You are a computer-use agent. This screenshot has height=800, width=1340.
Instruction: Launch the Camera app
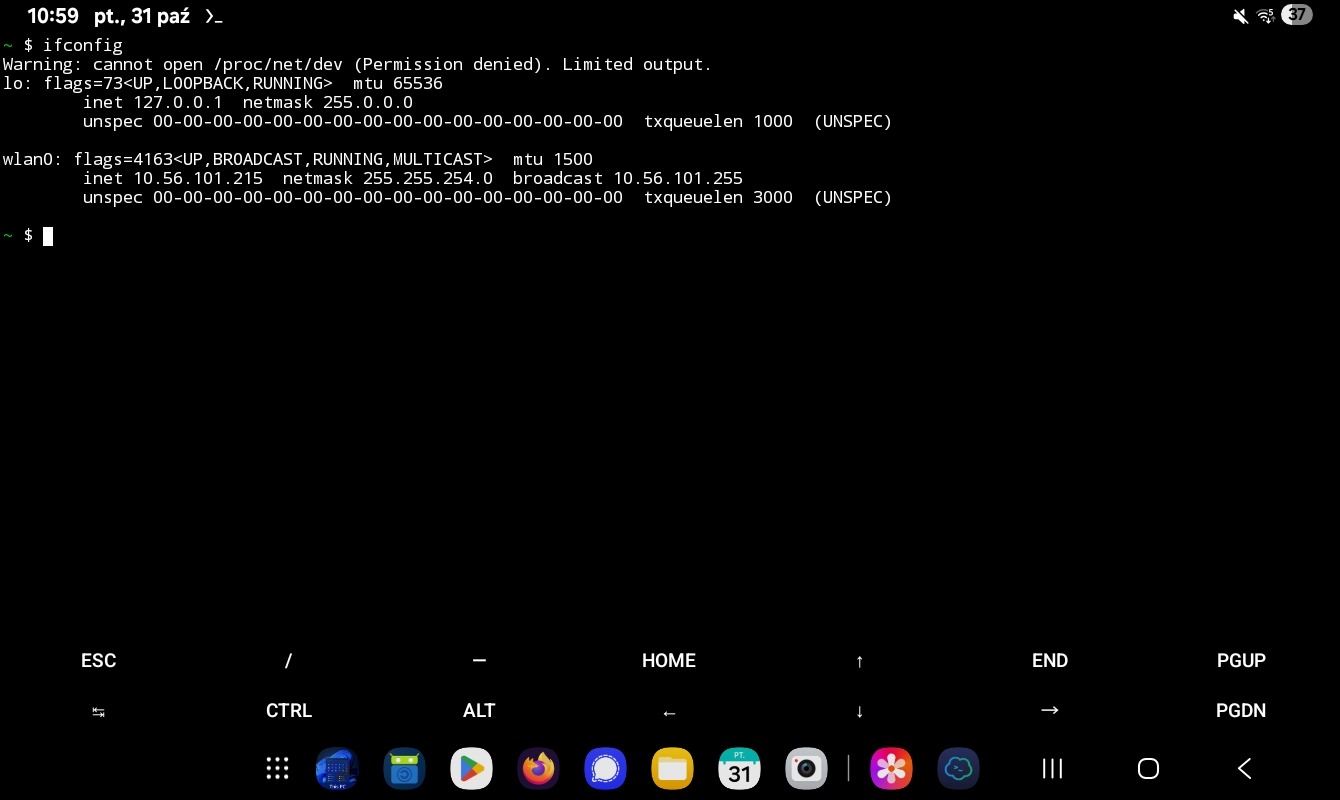coord(806,768)
